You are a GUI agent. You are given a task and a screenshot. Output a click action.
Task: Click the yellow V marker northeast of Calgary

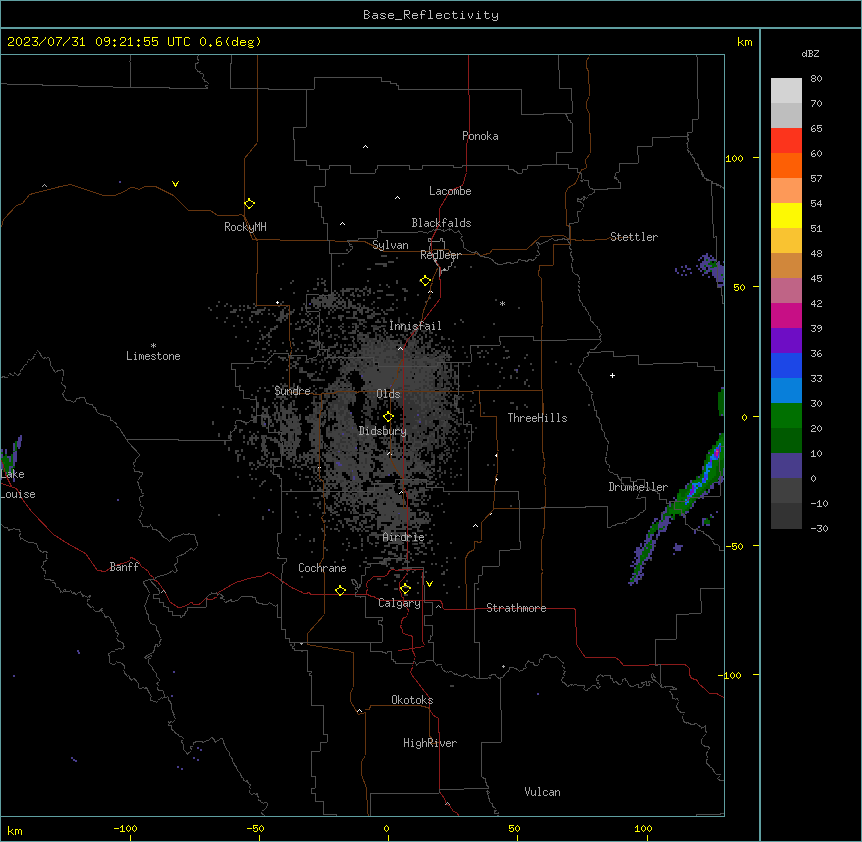[x=429, y=584]
